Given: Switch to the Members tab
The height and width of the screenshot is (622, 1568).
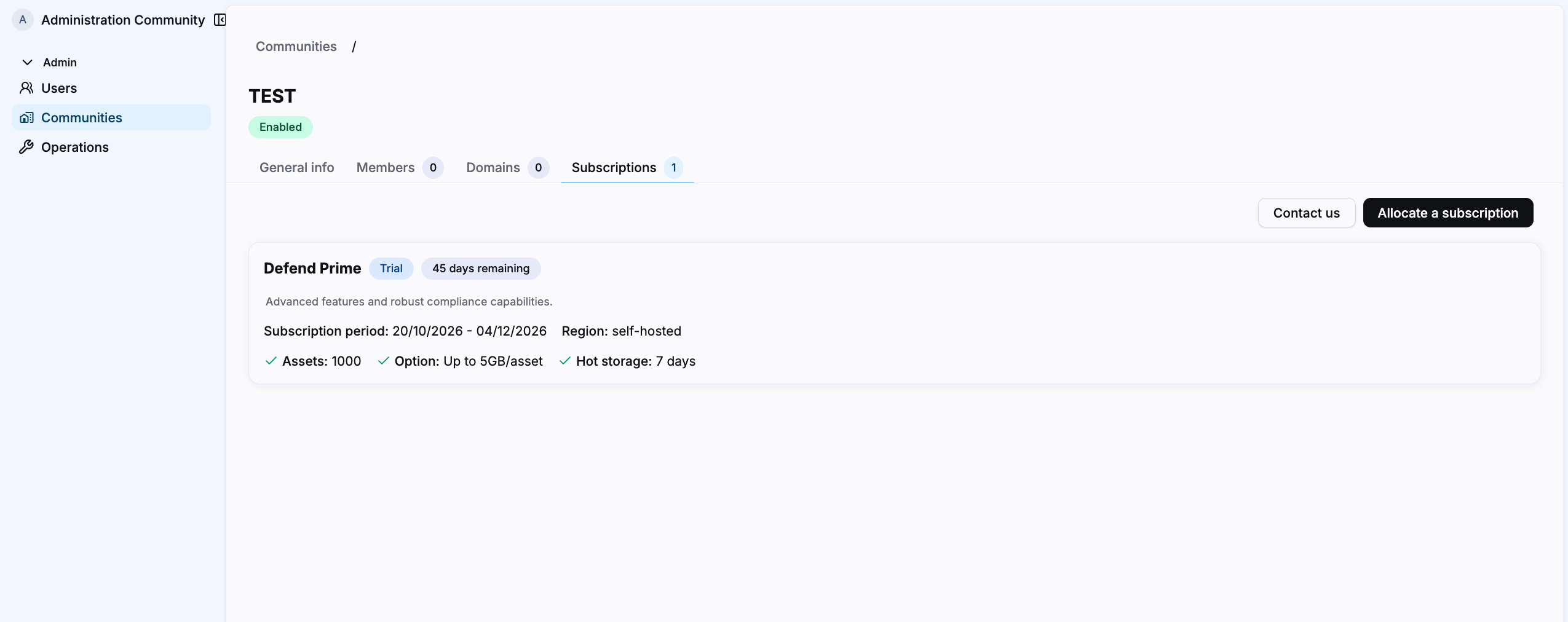Looking at the screenshot, I should [400, 167].
